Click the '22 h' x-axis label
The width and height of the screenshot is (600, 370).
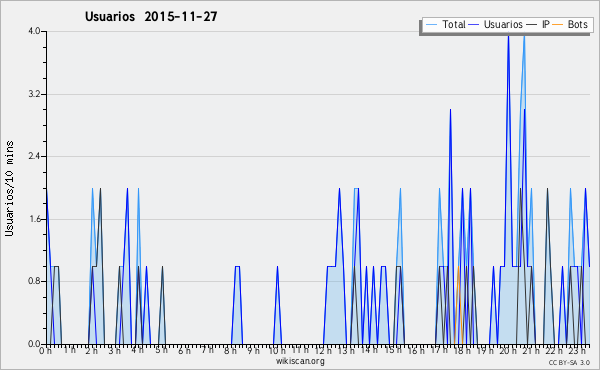[x=554, y=350]
